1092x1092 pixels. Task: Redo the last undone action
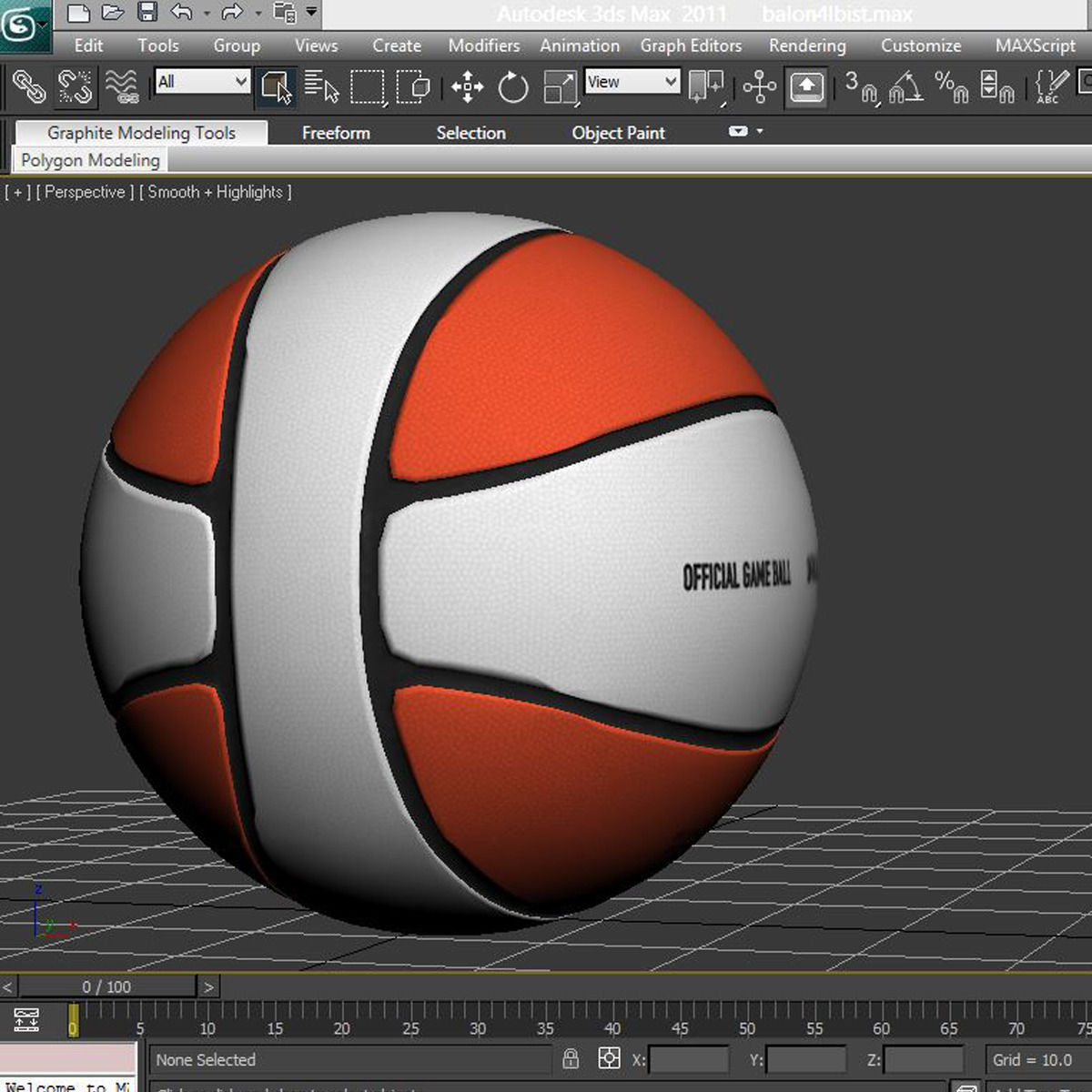(232, 13)
